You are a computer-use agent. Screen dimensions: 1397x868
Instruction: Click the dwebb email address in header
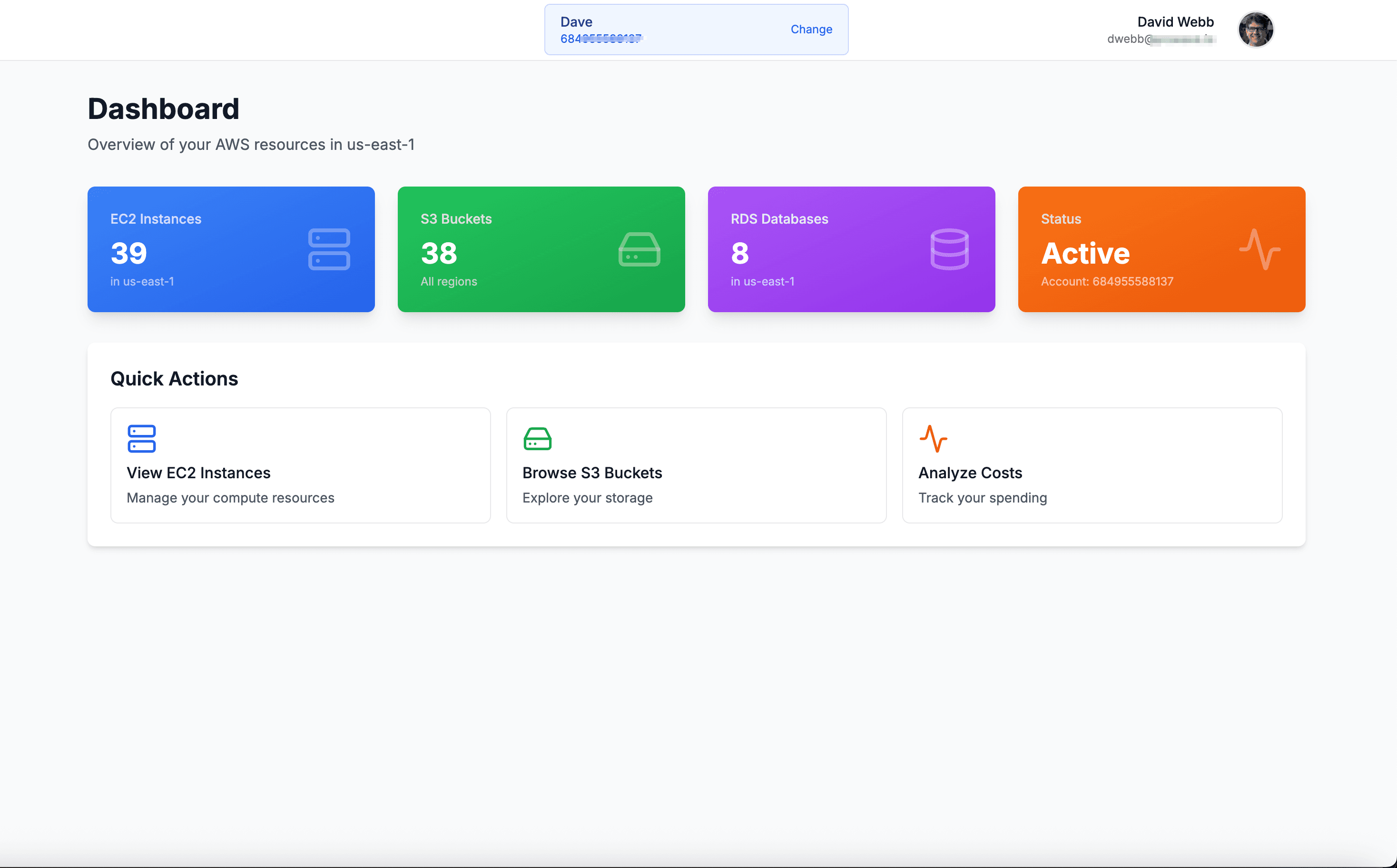(1161, 39)
